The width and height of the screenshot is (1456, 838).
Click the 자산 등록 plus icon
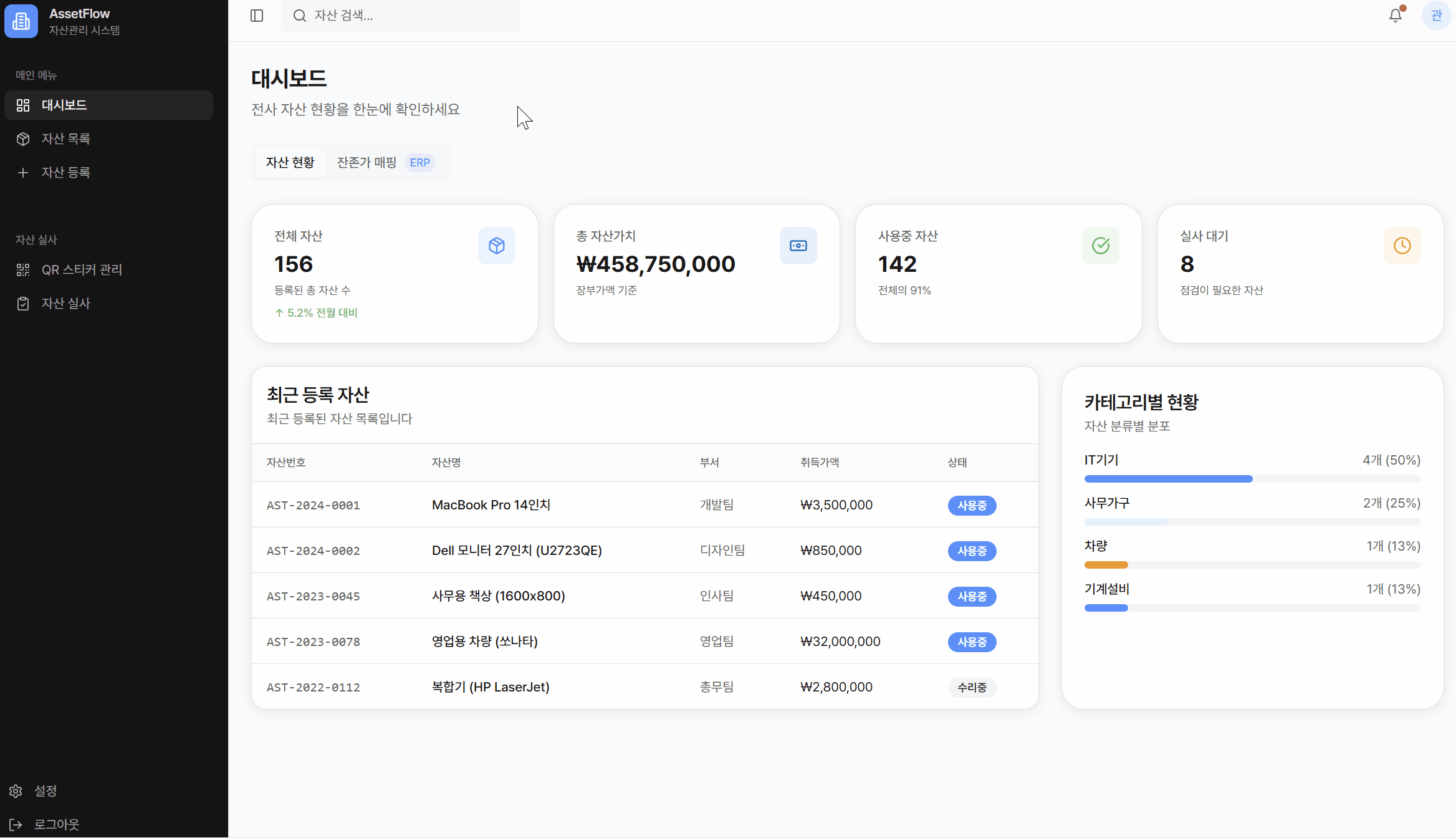click(23, 172)
